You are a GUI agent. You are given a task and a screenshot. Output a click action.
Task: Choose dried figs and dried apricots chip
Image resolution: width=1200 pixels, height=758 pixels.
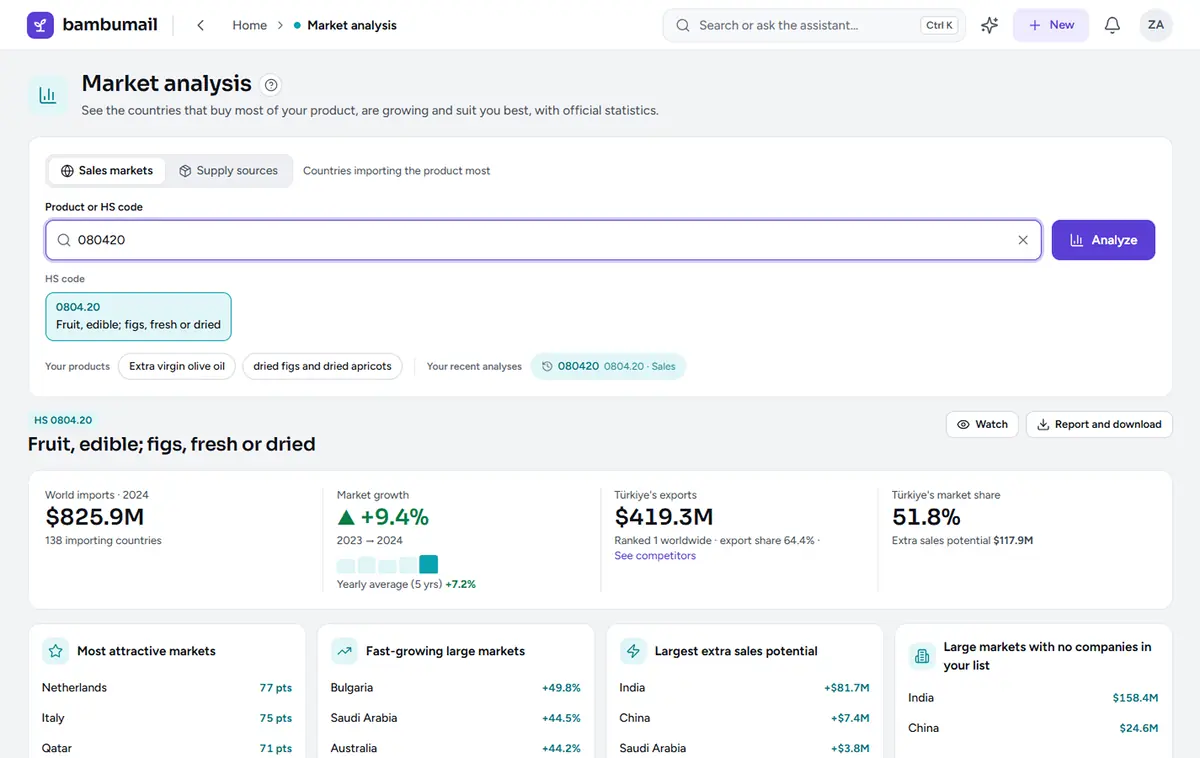coord(322,367)
